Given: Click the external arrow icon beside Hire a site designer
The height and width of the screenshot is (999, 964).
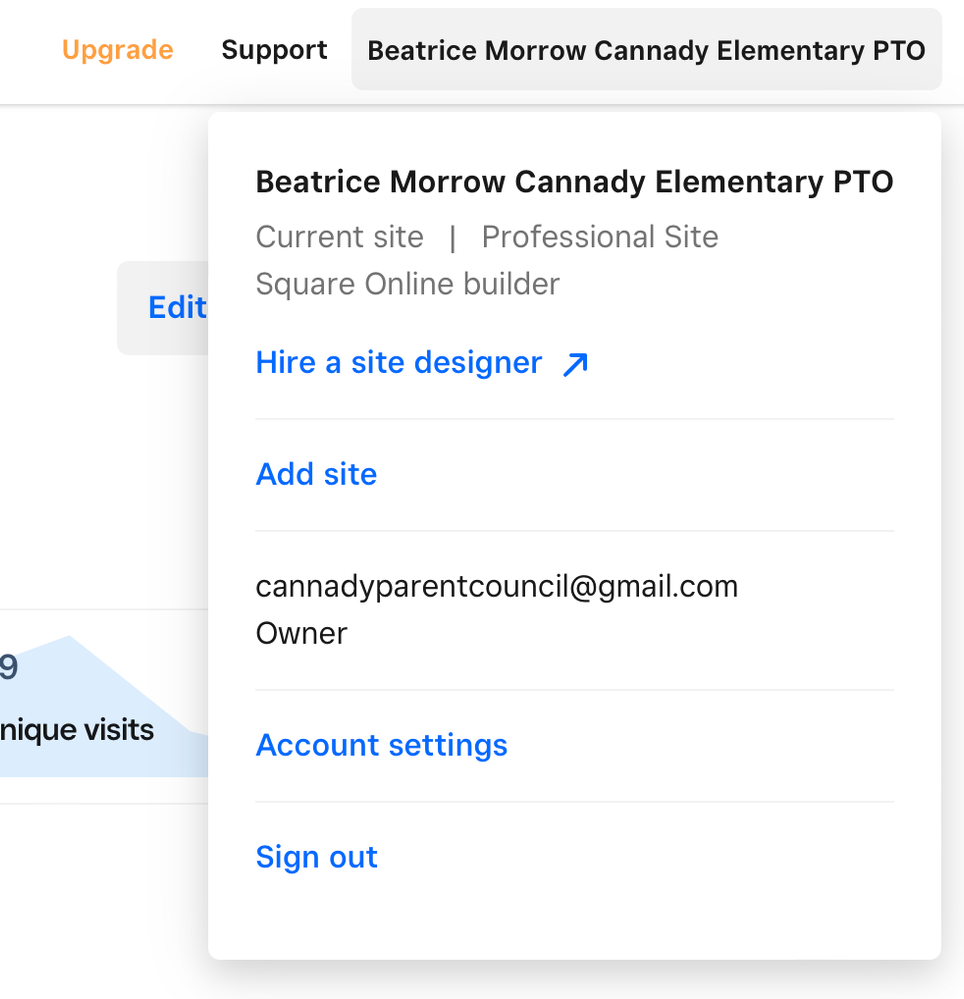Looking at the screenshot, I should (575, 364).
